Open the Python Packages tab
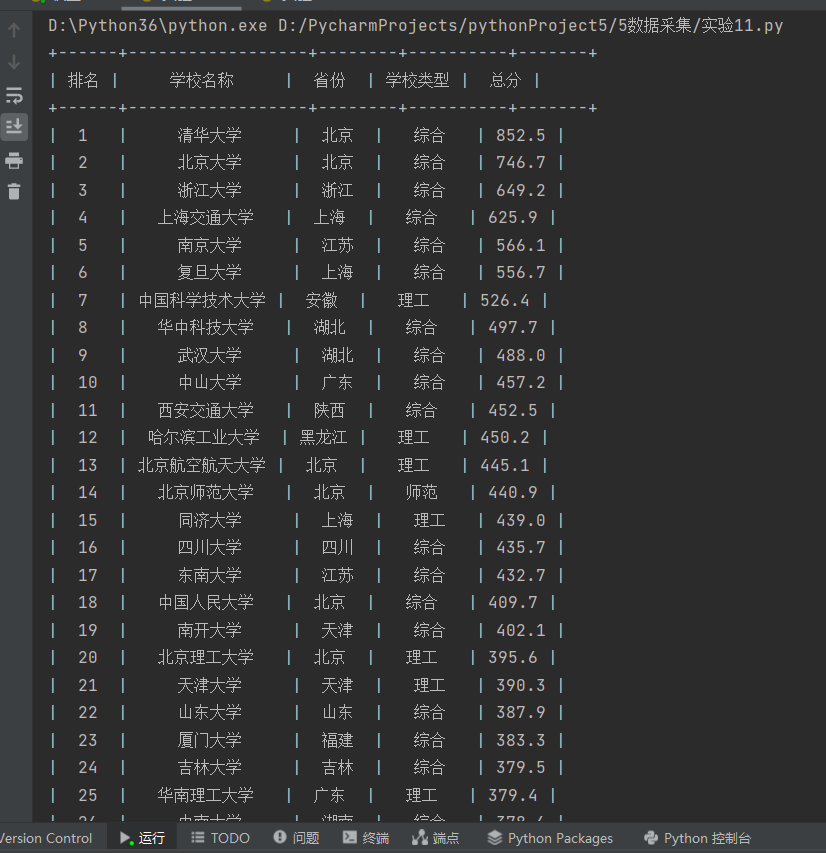The image size is (826, 853). pyautogui.click(x=550, y=838)
